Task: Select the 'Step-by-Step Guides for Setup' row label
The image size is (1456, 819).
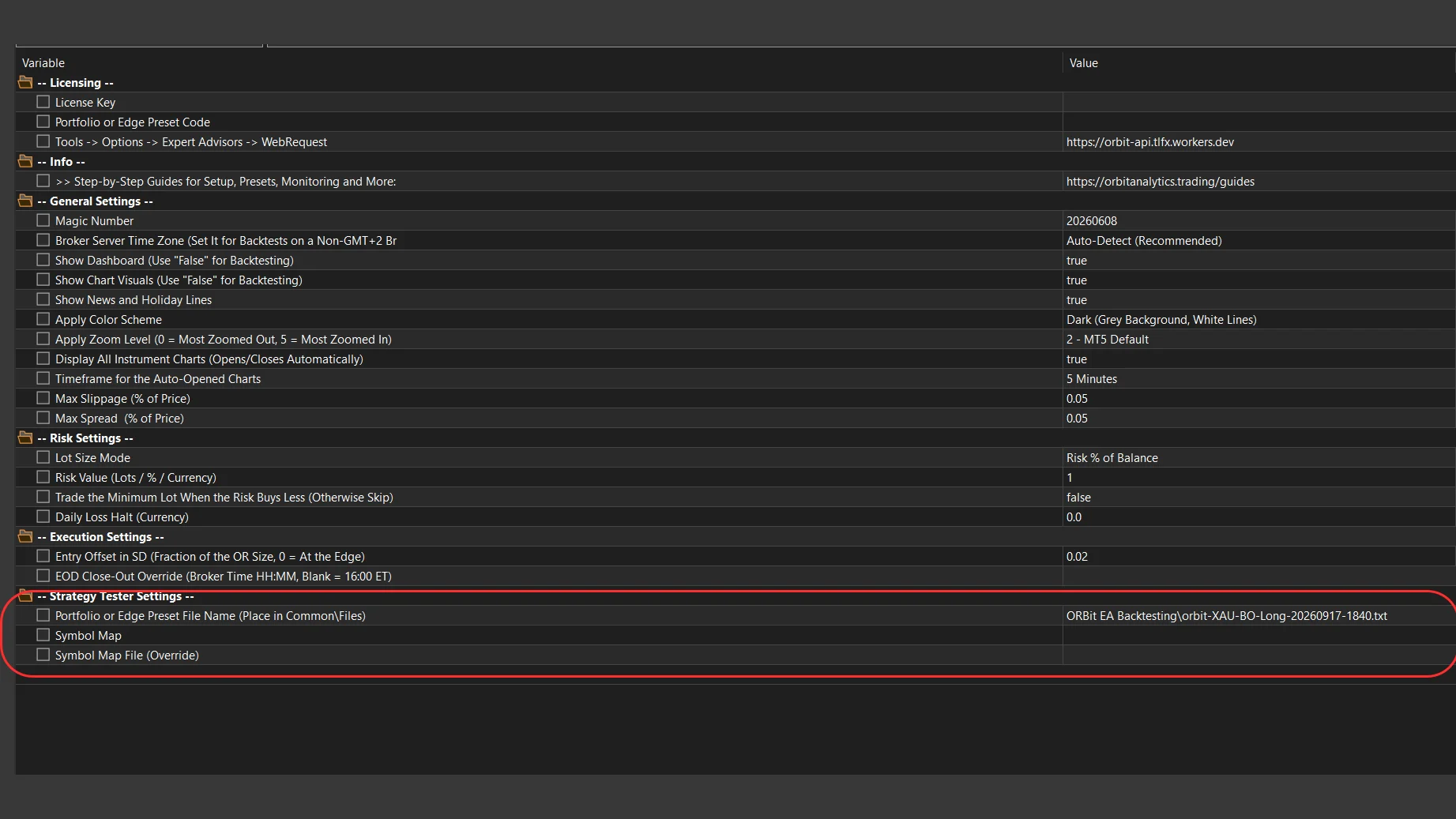Action: click(225, 181)
